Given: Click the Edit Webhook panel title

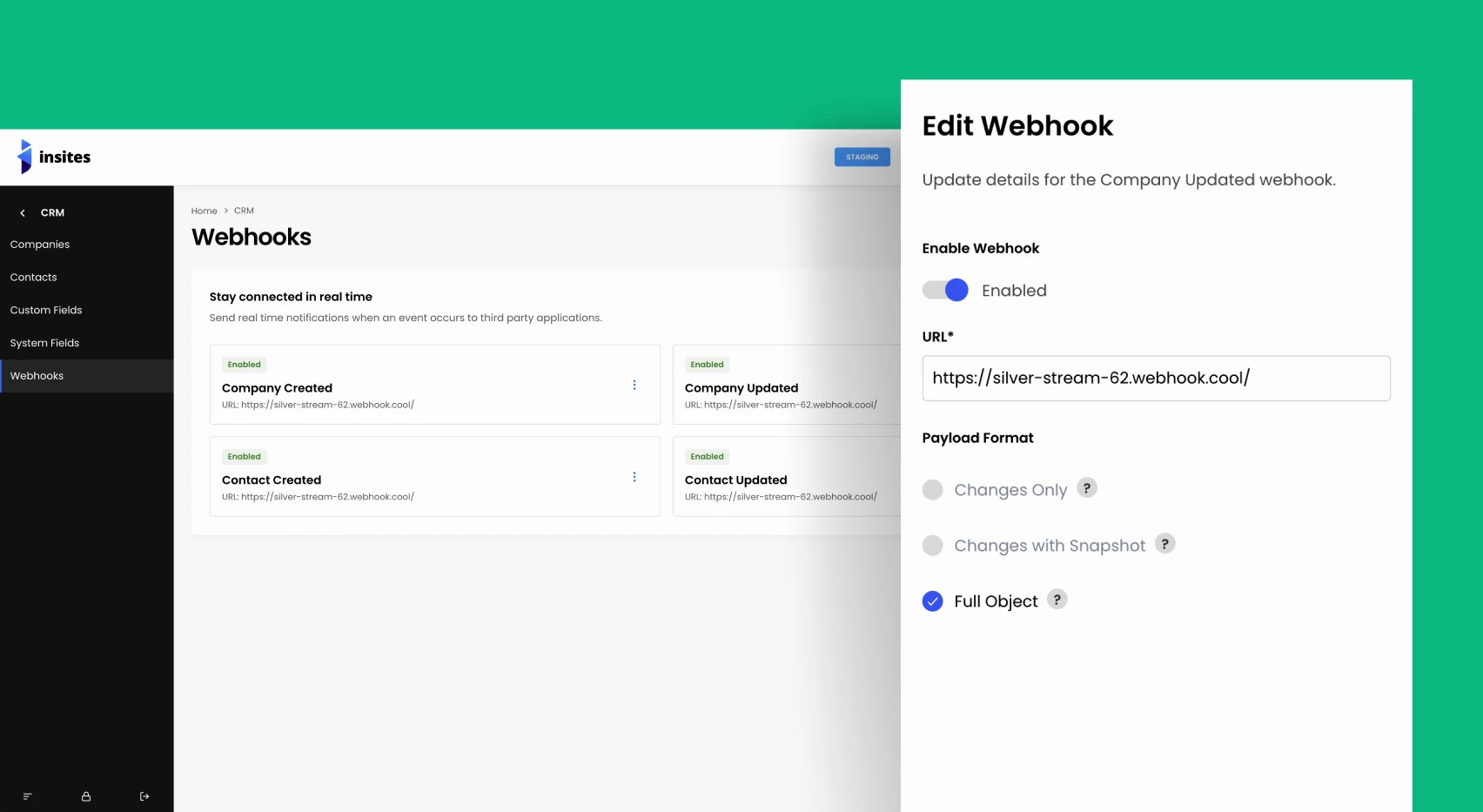Looking at the screenshot, I should pos(1017,126).
